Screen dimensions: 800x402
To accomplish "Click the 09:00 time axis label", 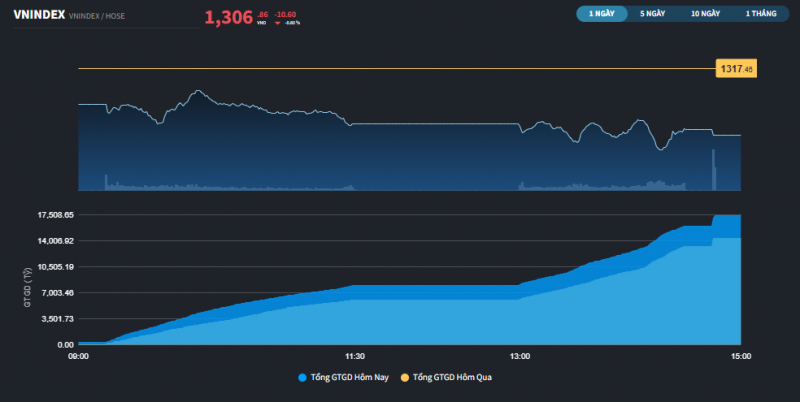I will coord(78,356).
